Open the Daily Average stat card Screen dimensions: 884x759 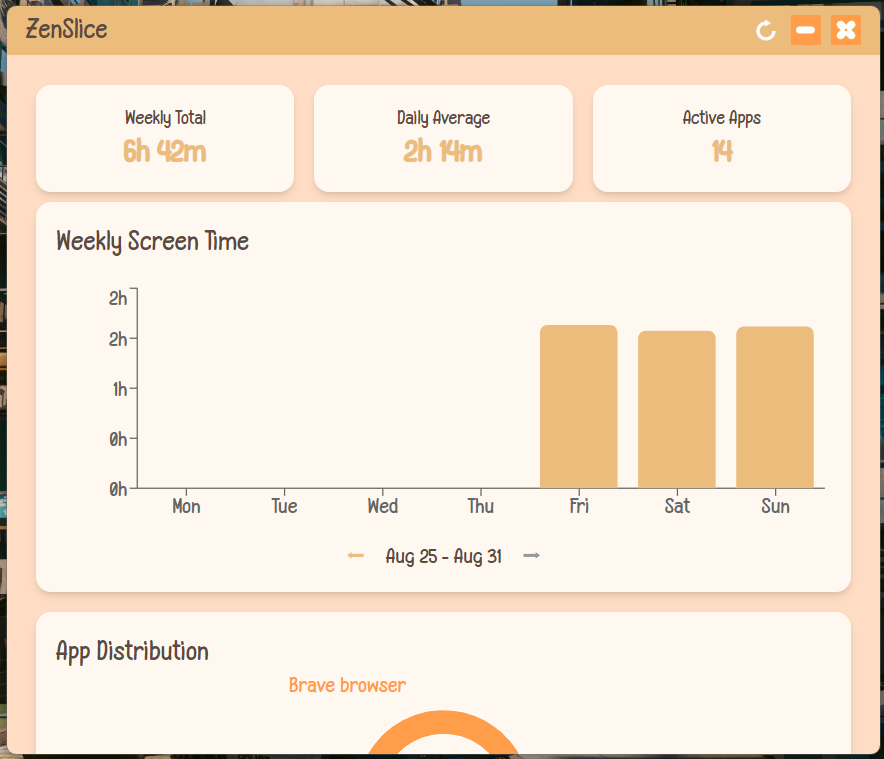click(443, 138)
